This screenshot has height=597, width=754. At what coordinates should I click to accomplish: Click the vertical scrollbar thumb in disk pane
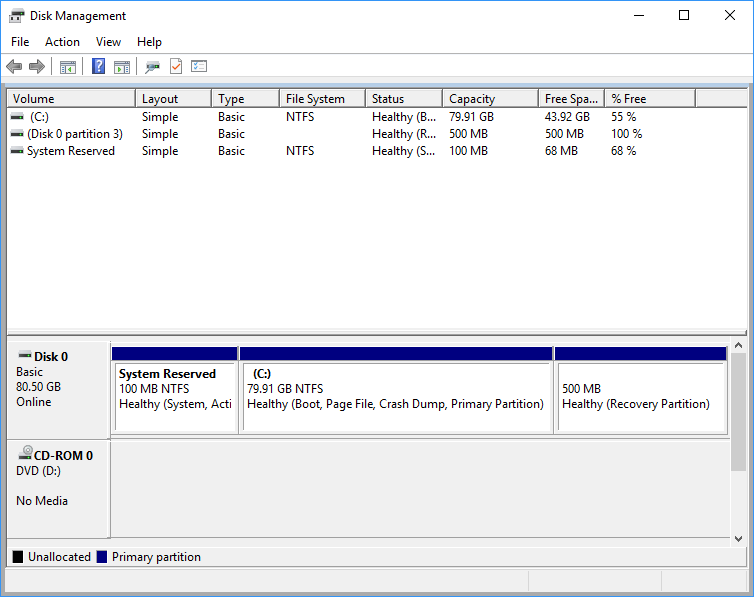pyautogui.click(x=739, y=412)
